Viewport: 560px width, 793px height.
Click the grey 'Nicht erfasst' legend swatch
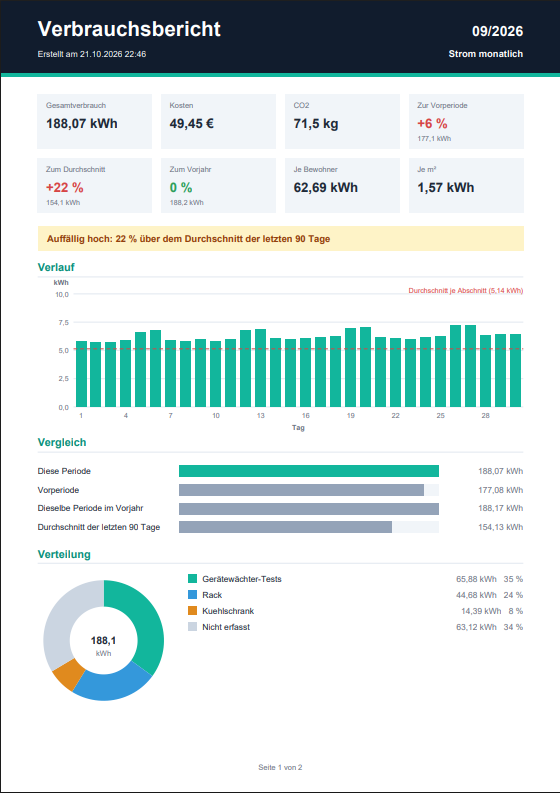[192, 627]
